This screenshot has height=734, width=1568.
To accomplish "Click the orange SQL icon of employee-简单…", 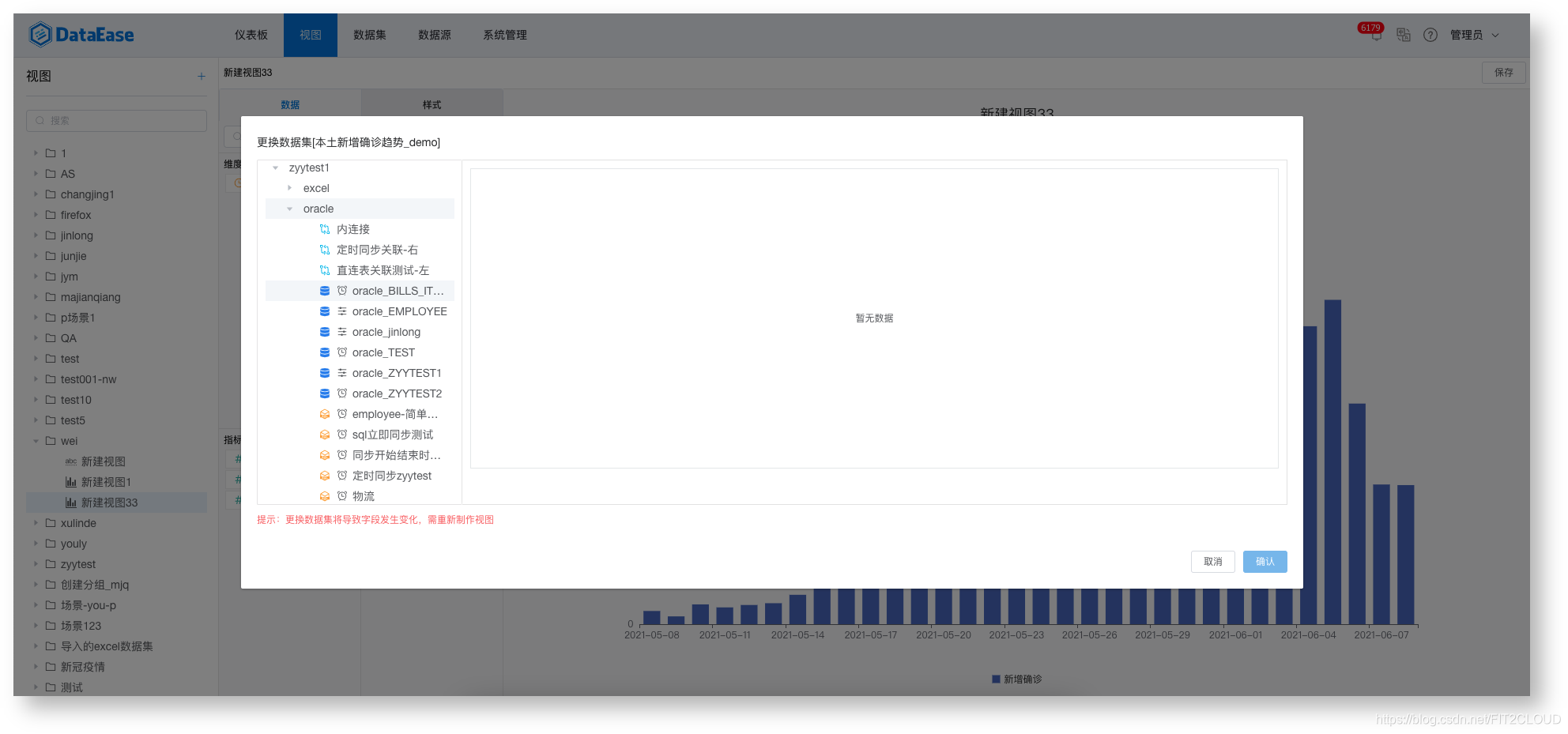I will (x=325, y=414).
